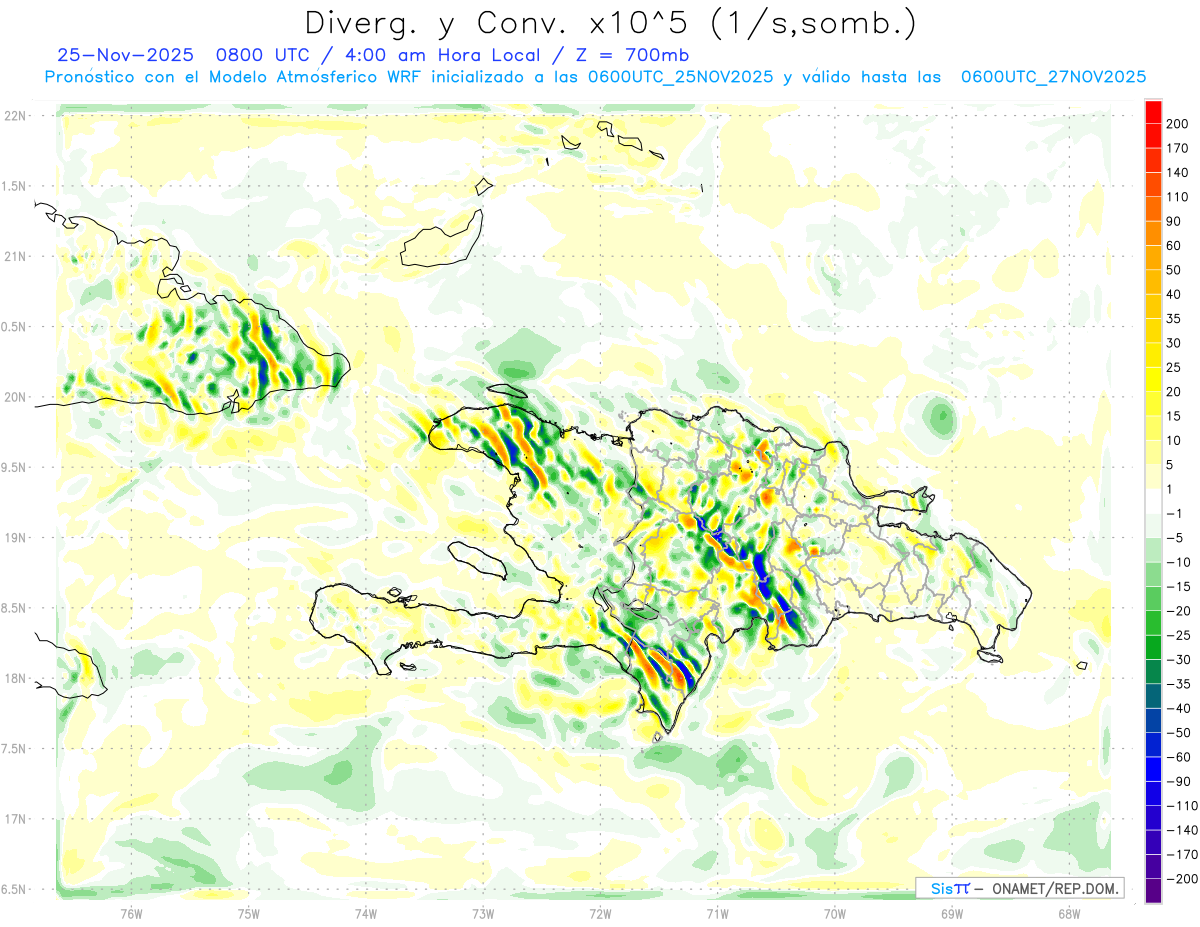This screenshot has width=1200, height=927.
Task: Select the date text "25-Nov-2025"
Action: [x=126, y=55]
